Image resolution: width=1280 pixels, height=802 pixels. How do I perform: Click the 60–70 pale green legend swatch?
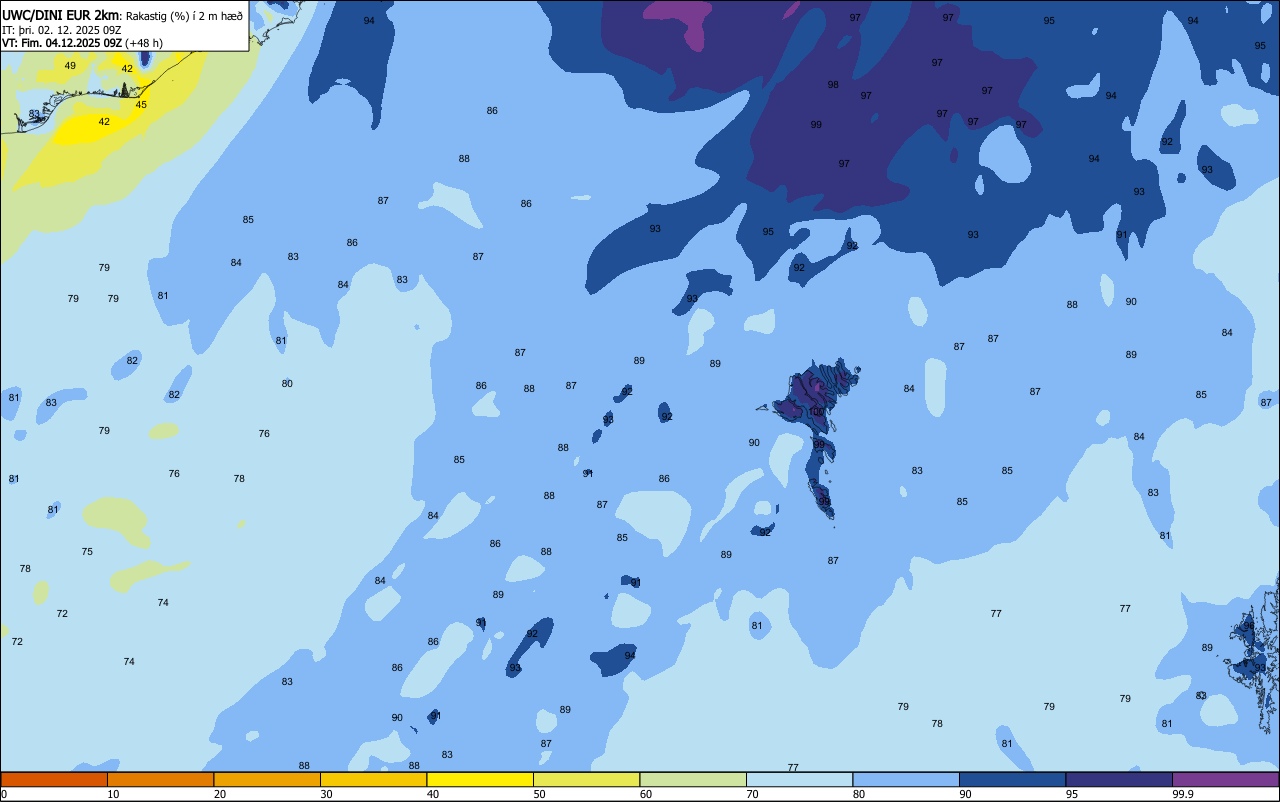pyautogui.click(x=693, y=779)
